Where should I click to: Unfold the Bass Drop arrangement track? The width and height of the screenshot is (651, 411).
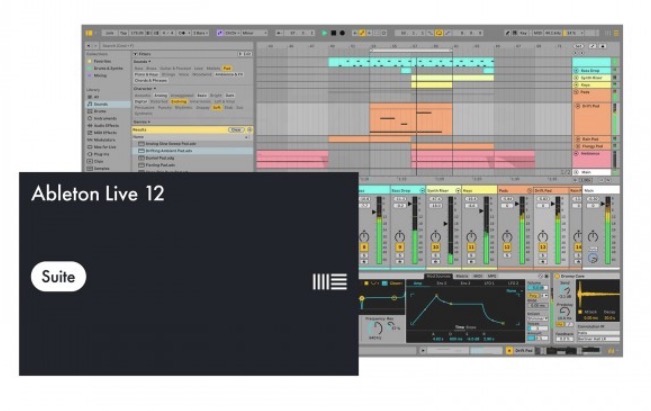[x=576, y=71]
